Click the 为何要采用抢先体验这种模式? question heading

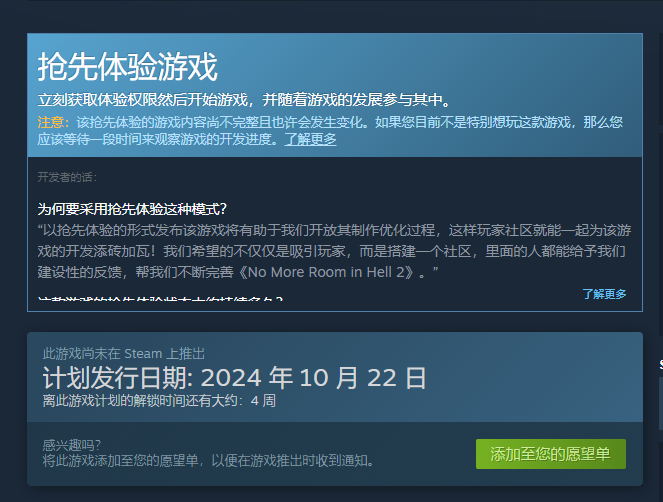coord(132,209)
